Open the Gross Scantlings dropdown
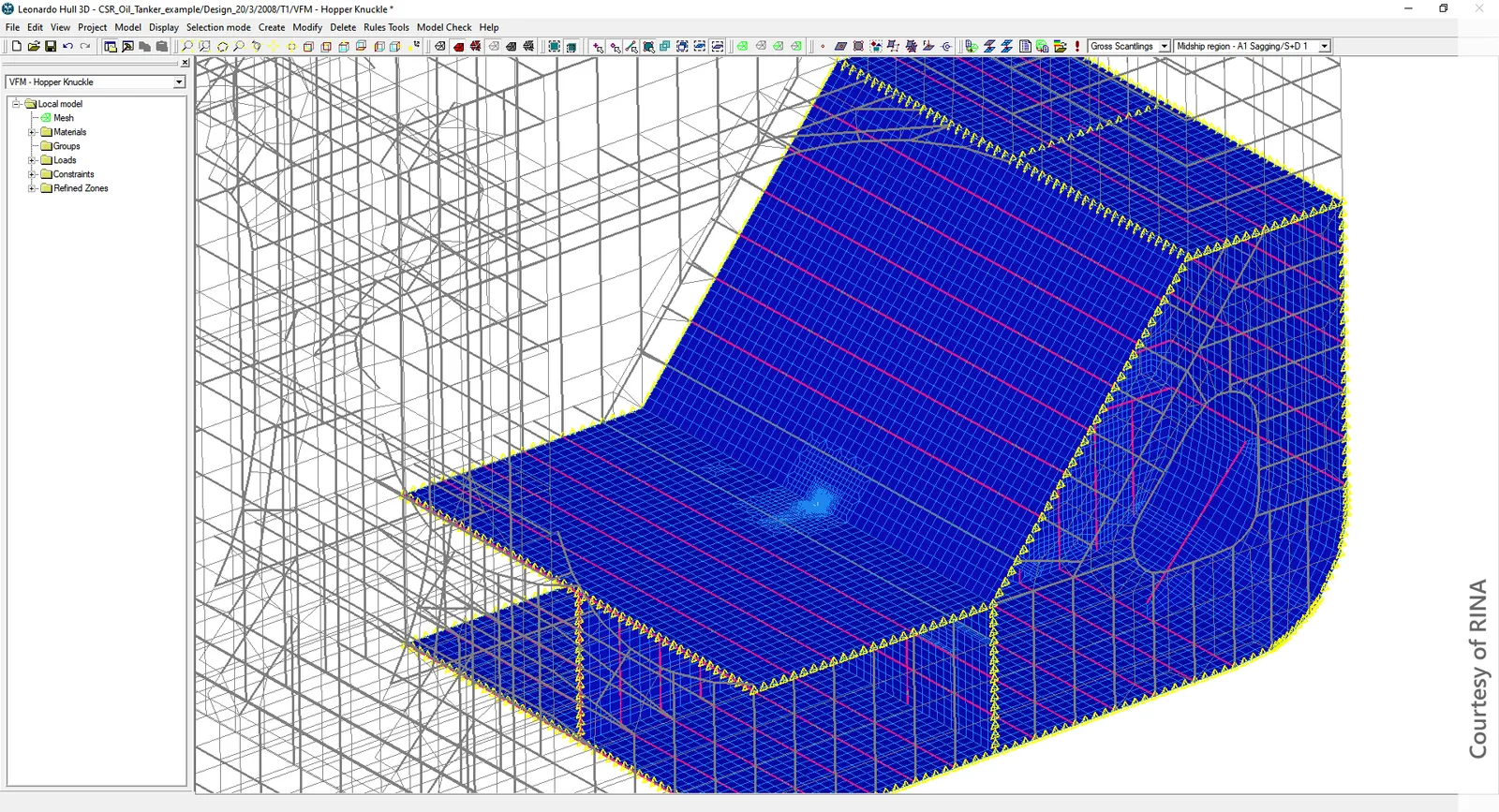The image size is (1499, 812). pyautogui.click(x=1129, y=46)
